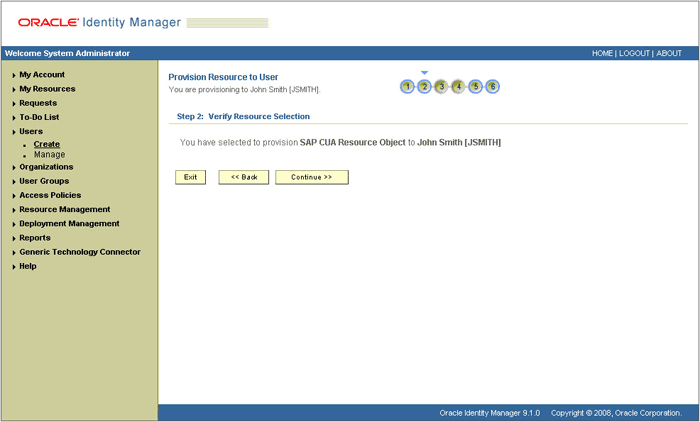Click the Oracle Identity Manager logo

point(99,22)
